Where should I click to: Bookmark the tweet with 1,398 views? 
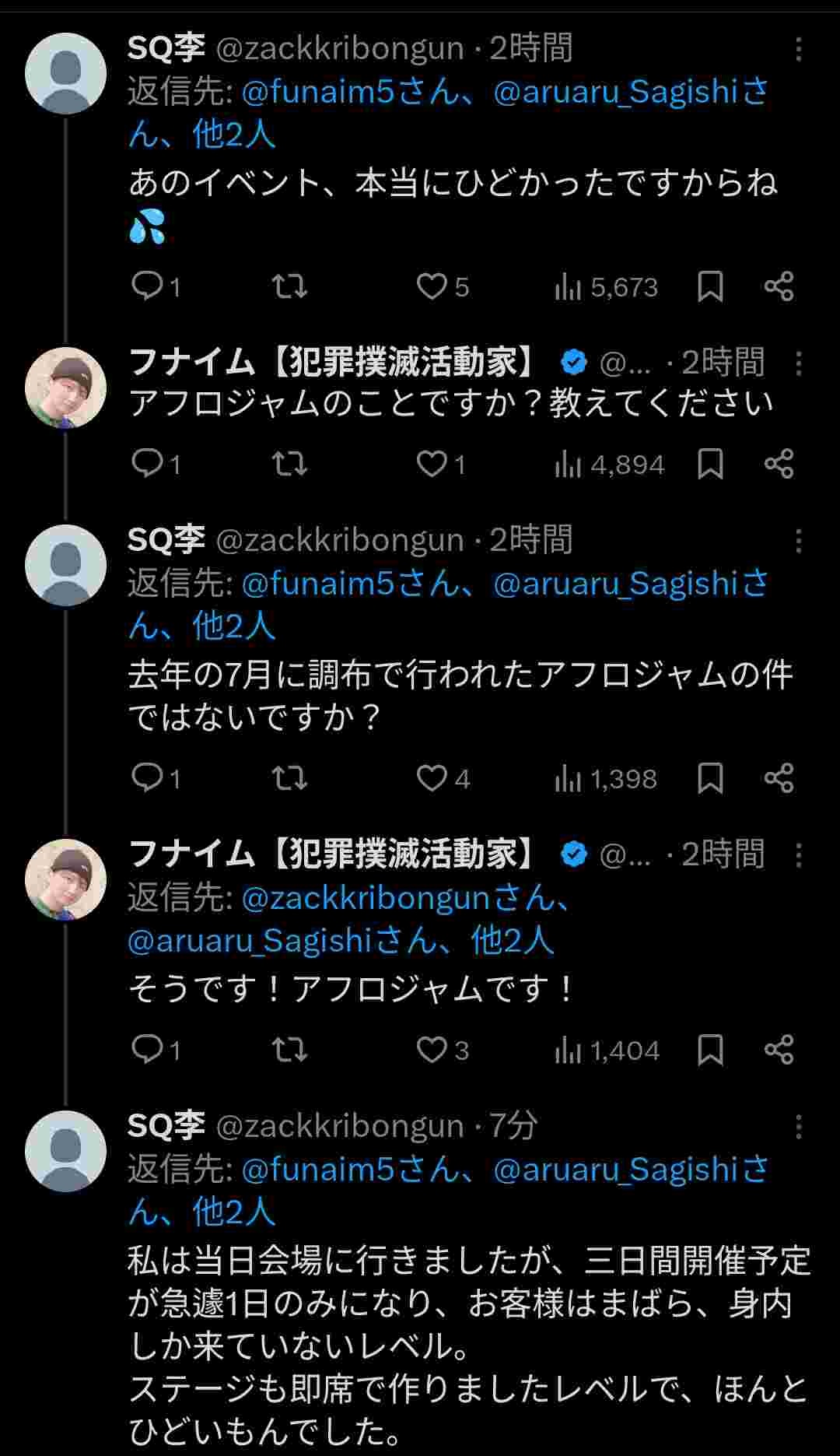(710, 777)
